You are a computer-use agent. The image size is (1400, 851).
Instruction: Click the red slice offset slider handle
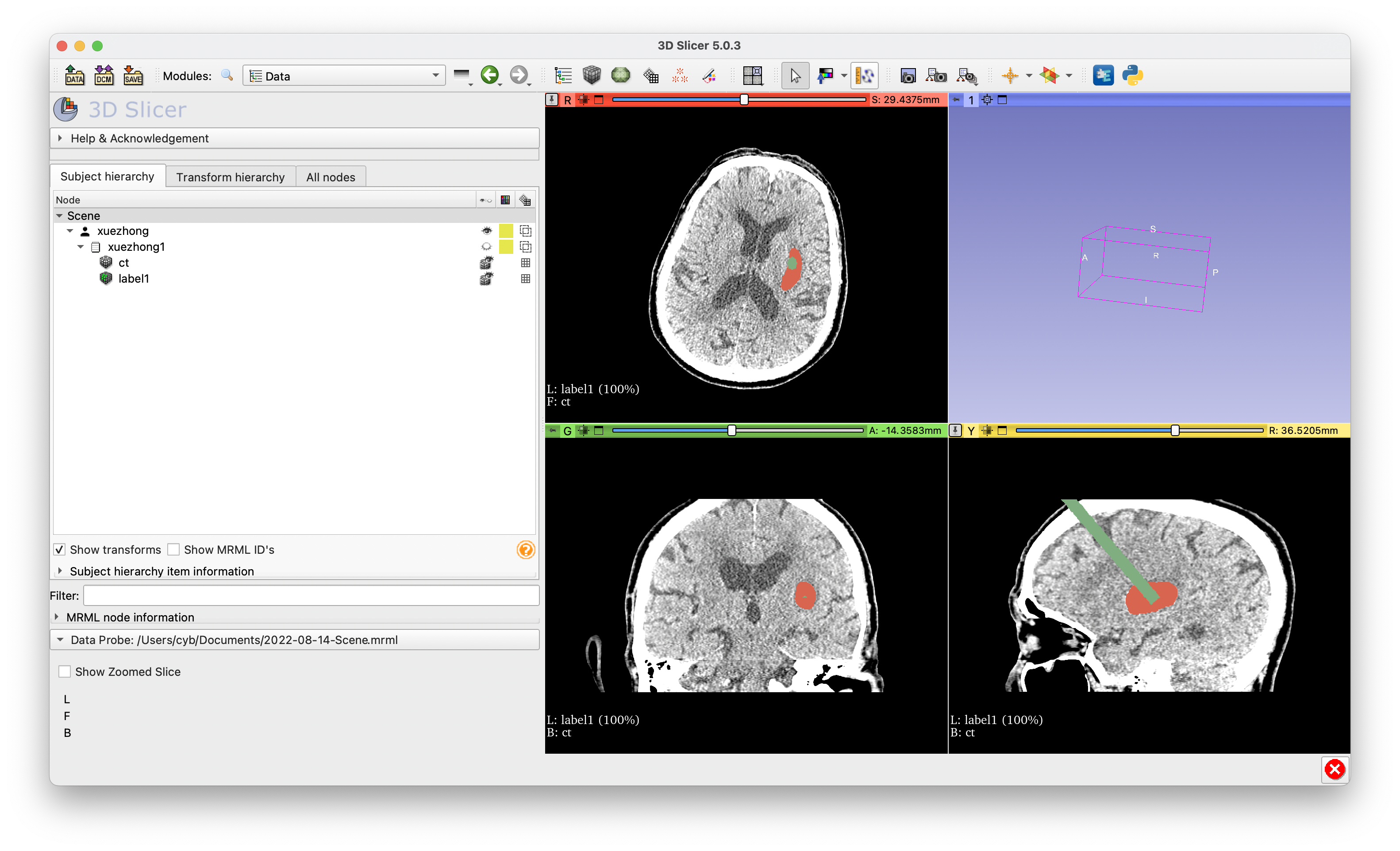[744, 100]
